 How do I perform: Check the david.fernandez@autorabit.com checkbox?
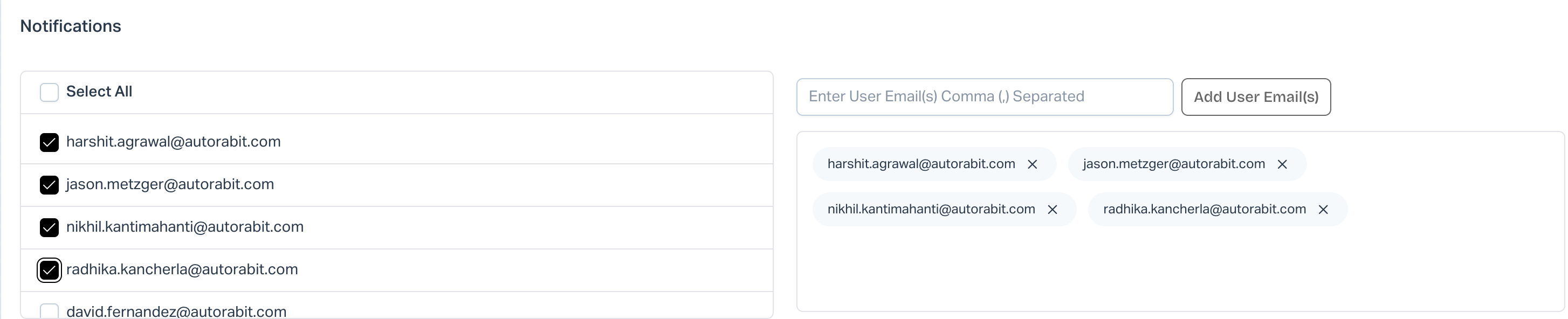coord(49,311)
